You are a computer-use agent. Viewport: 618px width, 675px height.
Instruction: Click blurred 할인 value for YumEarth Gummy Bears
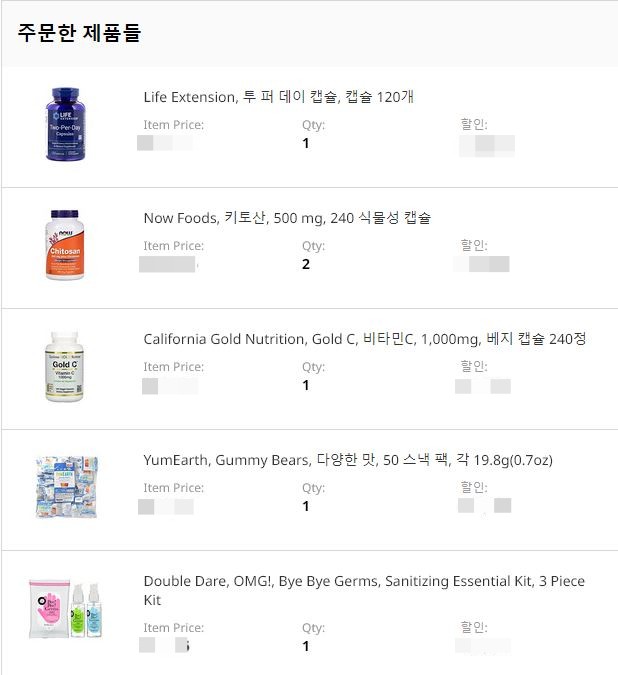485,505
